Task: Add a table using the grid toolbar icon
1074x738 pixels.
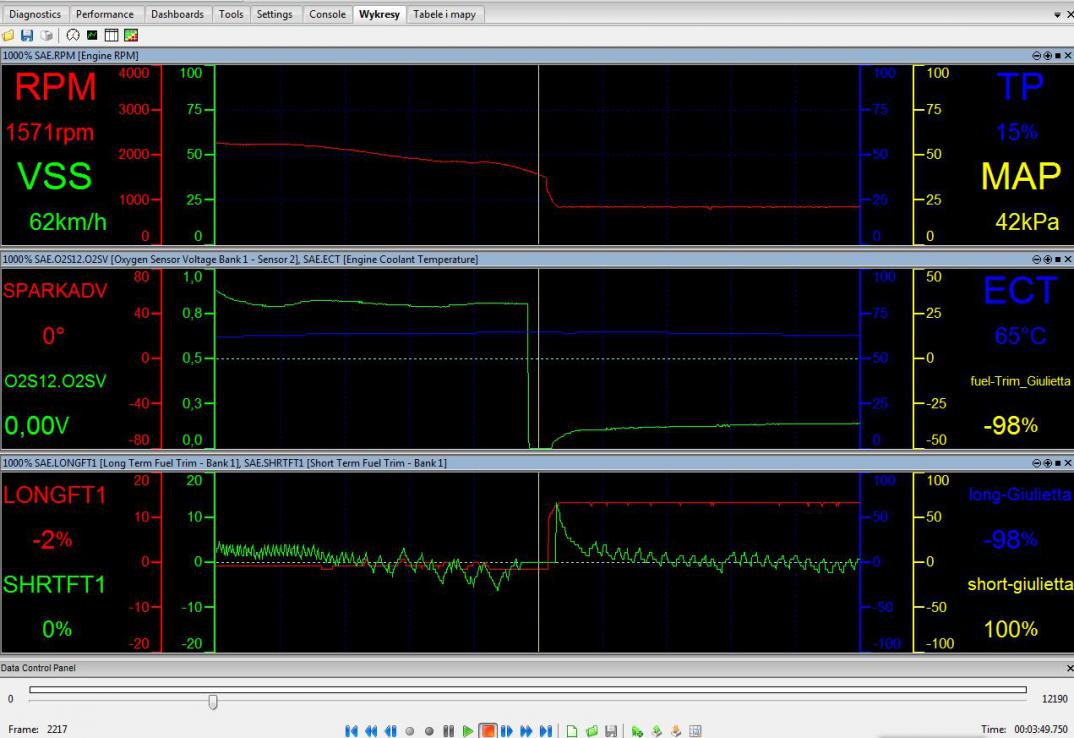Action: pyautogui.click(x=111, y=36)
